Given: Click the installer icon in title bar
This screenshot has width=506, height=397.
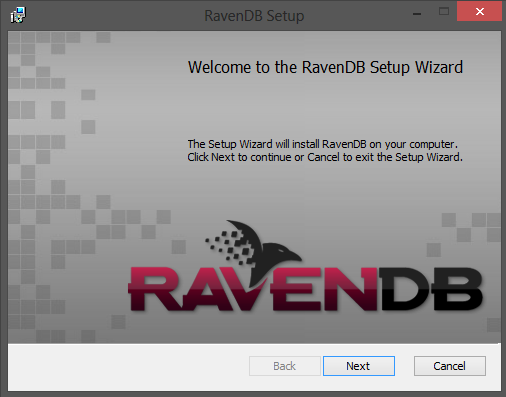Looking at the screenshot, I should [18, 15].
